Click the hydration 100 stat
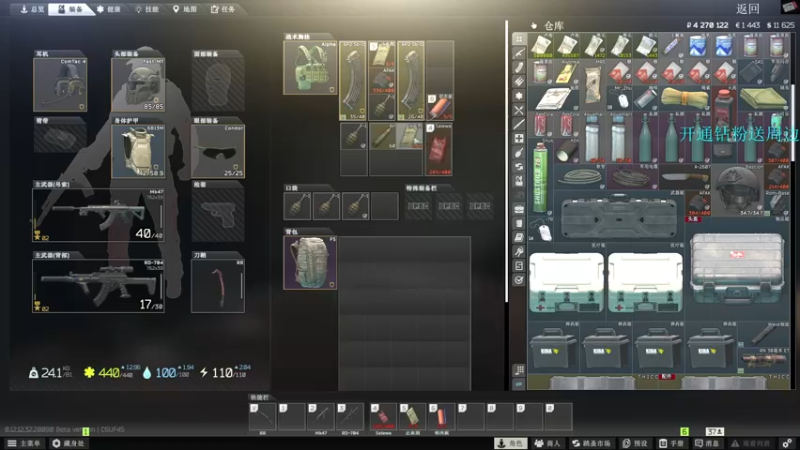The image size is (800, 450). point(168,373)
